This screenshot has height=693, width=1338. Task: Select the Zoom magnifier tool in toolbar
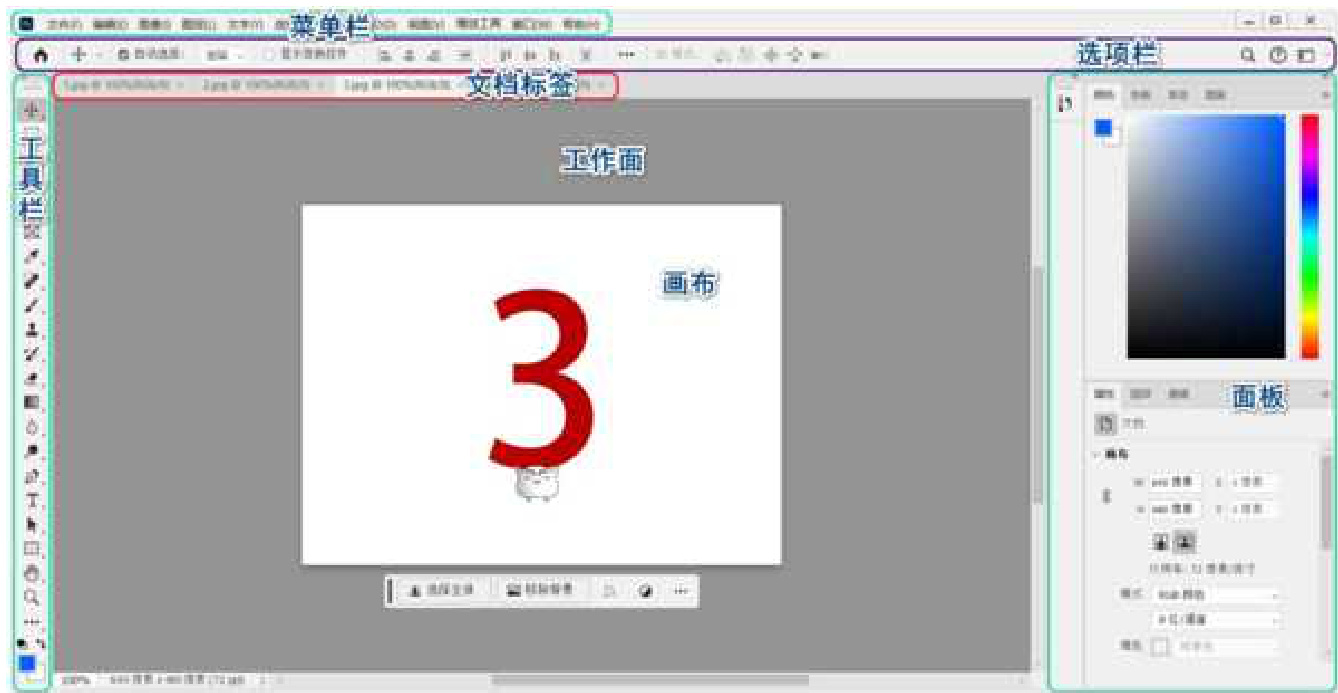(x=31, y=597)
